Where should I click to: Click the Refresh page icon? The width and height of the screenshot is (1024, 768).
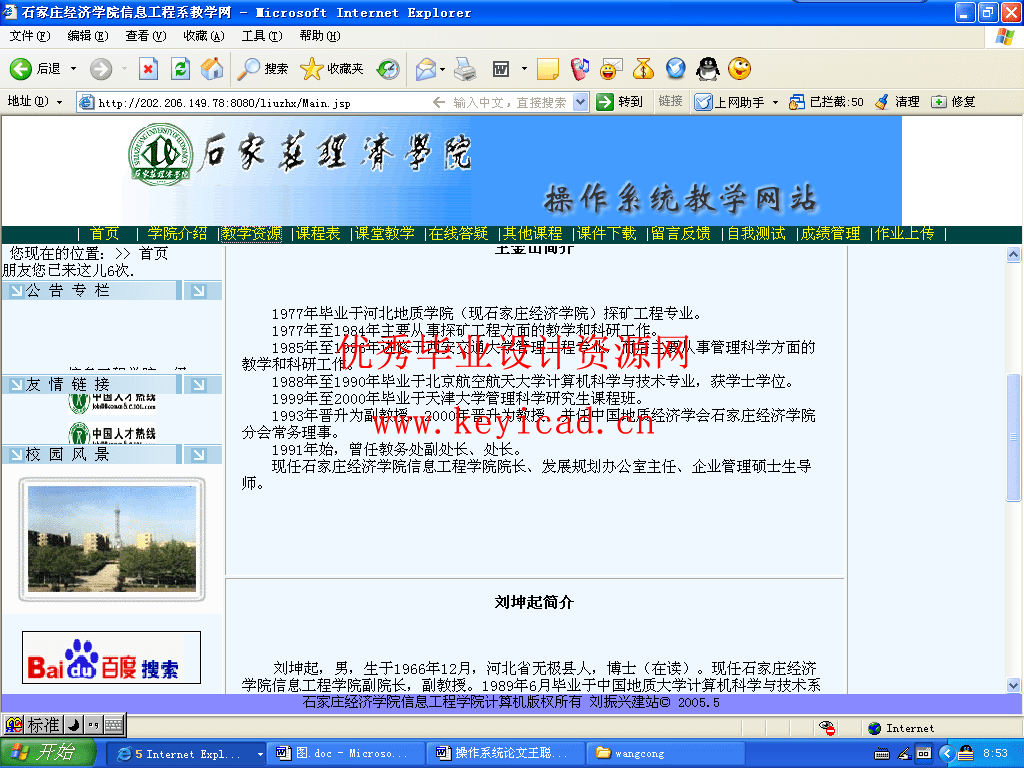pyautogui.click(x=180, y=69)
